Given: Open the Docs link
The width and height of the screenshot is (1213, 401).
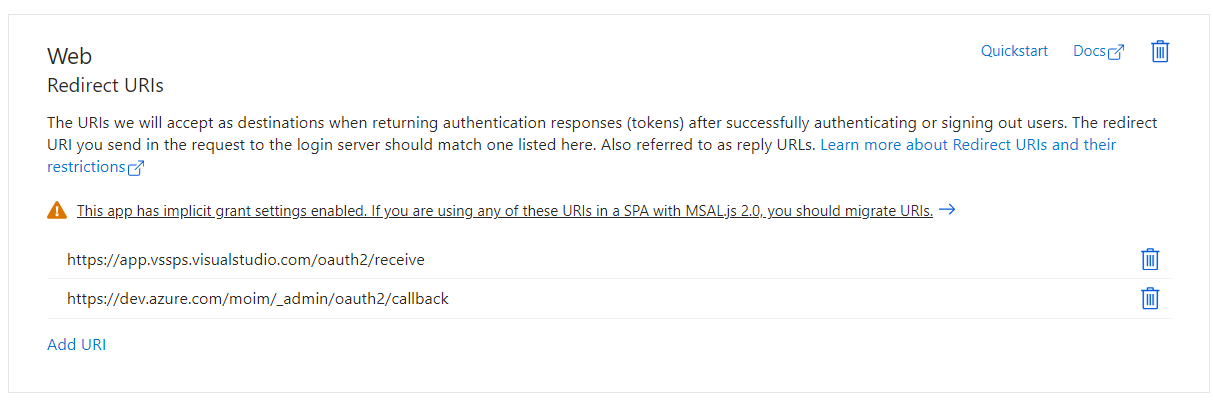Looking at the screenshot, I should [x=1089, y=51].
